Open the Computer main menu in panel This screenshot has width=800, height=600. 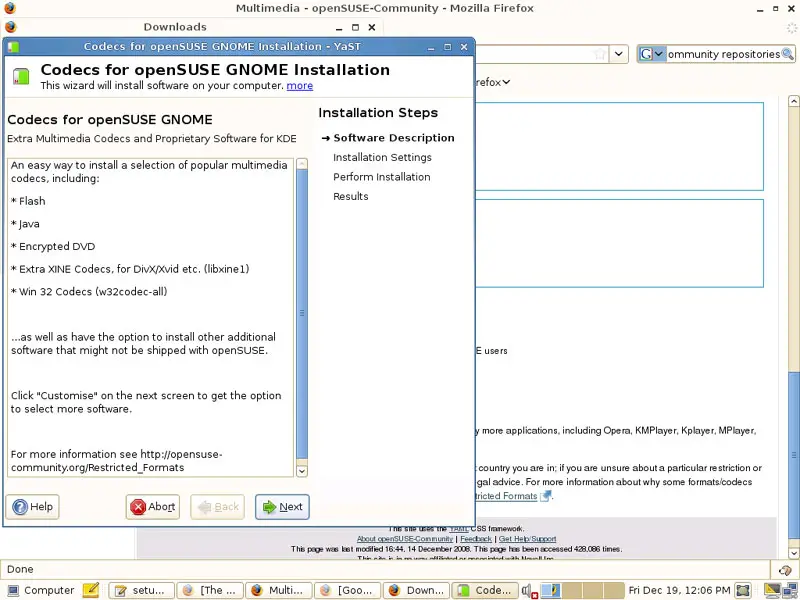pyautogui.click(x=40, y=590)
